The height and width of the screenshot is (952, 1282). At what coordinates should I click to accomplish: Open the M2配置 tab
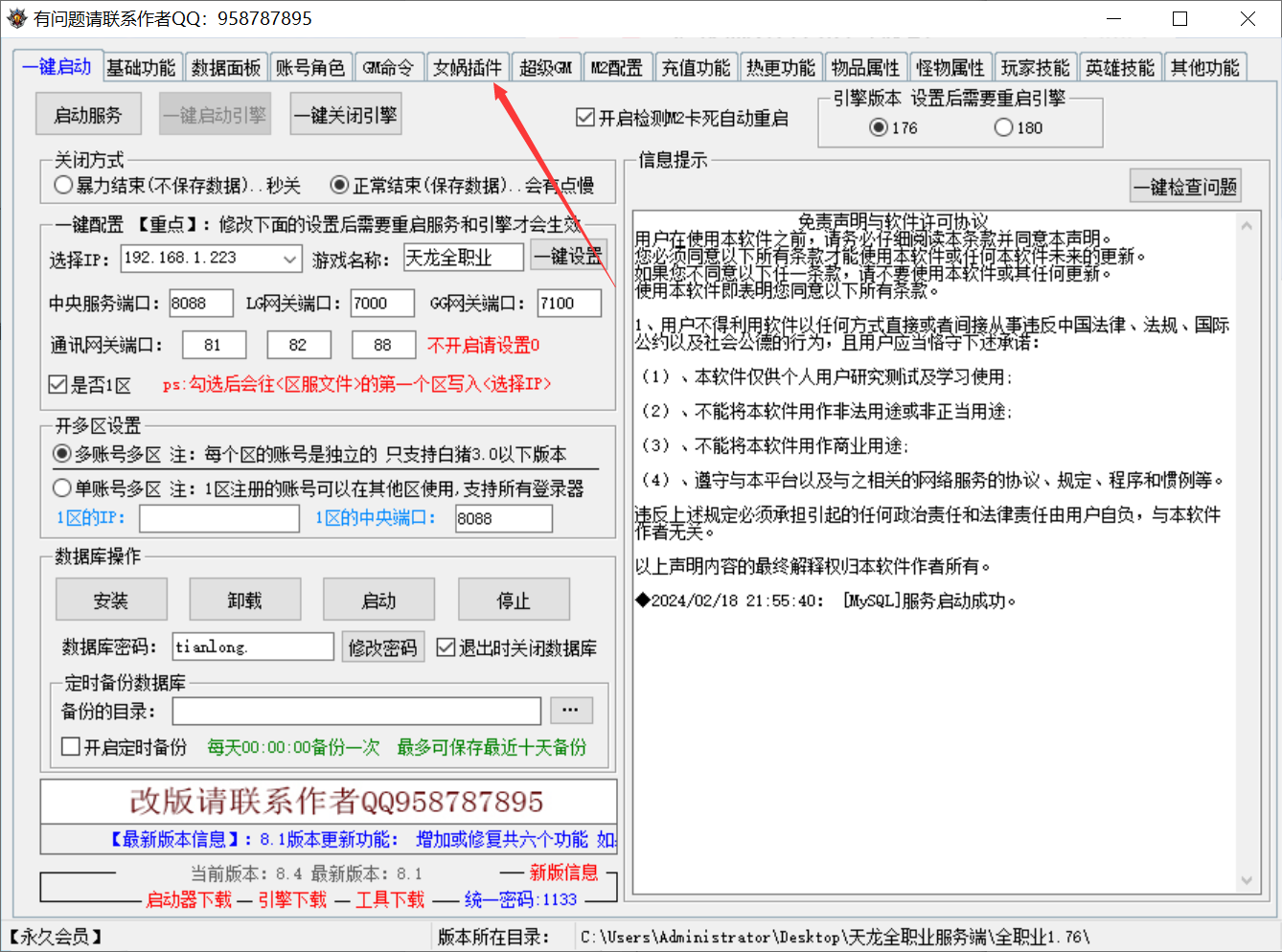617,68
